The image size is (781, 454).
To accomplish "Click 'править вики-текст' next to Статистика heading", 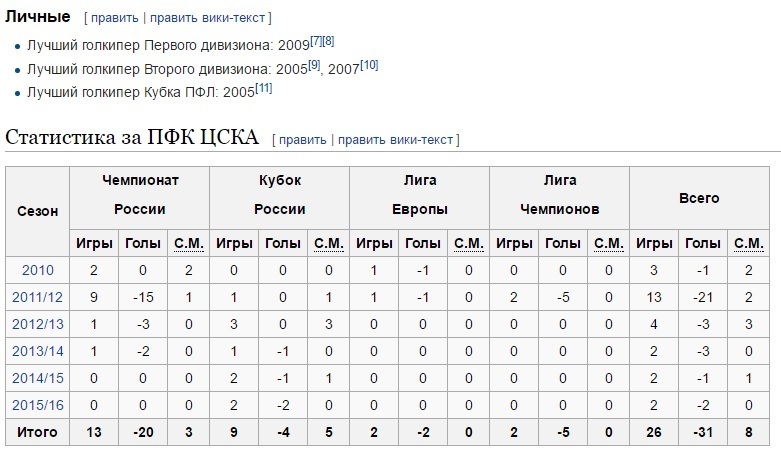I will click(395, 140).
